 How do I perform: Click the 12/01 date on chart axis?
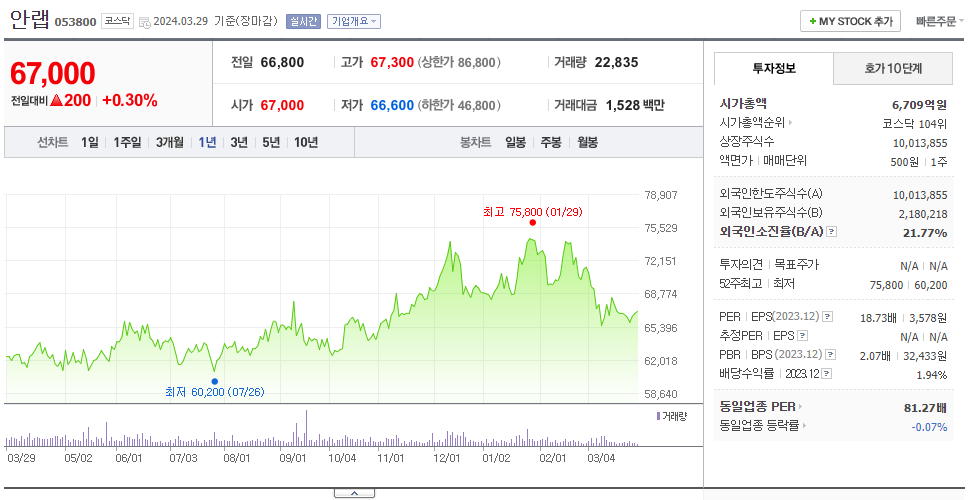[447, 459]
